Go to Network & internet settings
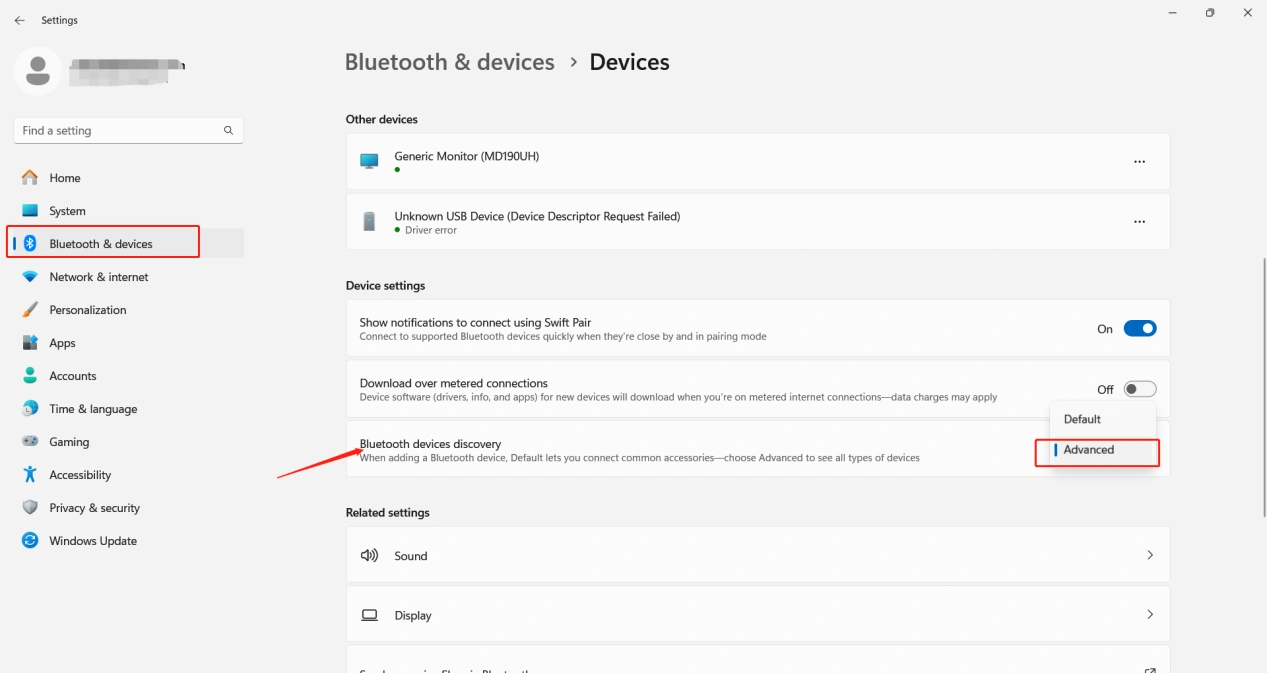Viewport: 1267px width, 673px height. coord(98,277)
